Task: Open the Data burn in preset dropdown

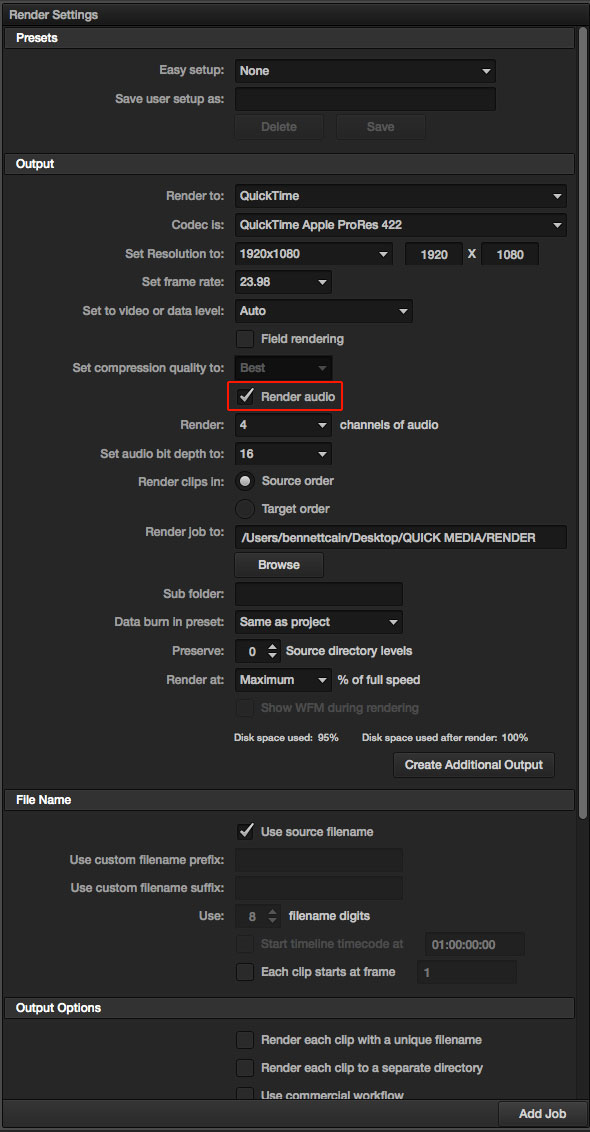Action: pos(318,622)
